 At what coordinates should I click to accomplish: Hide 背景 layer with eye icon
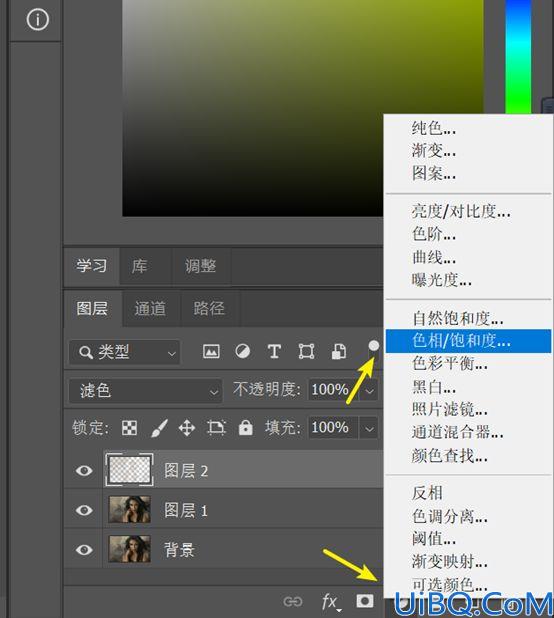(84, 549)
